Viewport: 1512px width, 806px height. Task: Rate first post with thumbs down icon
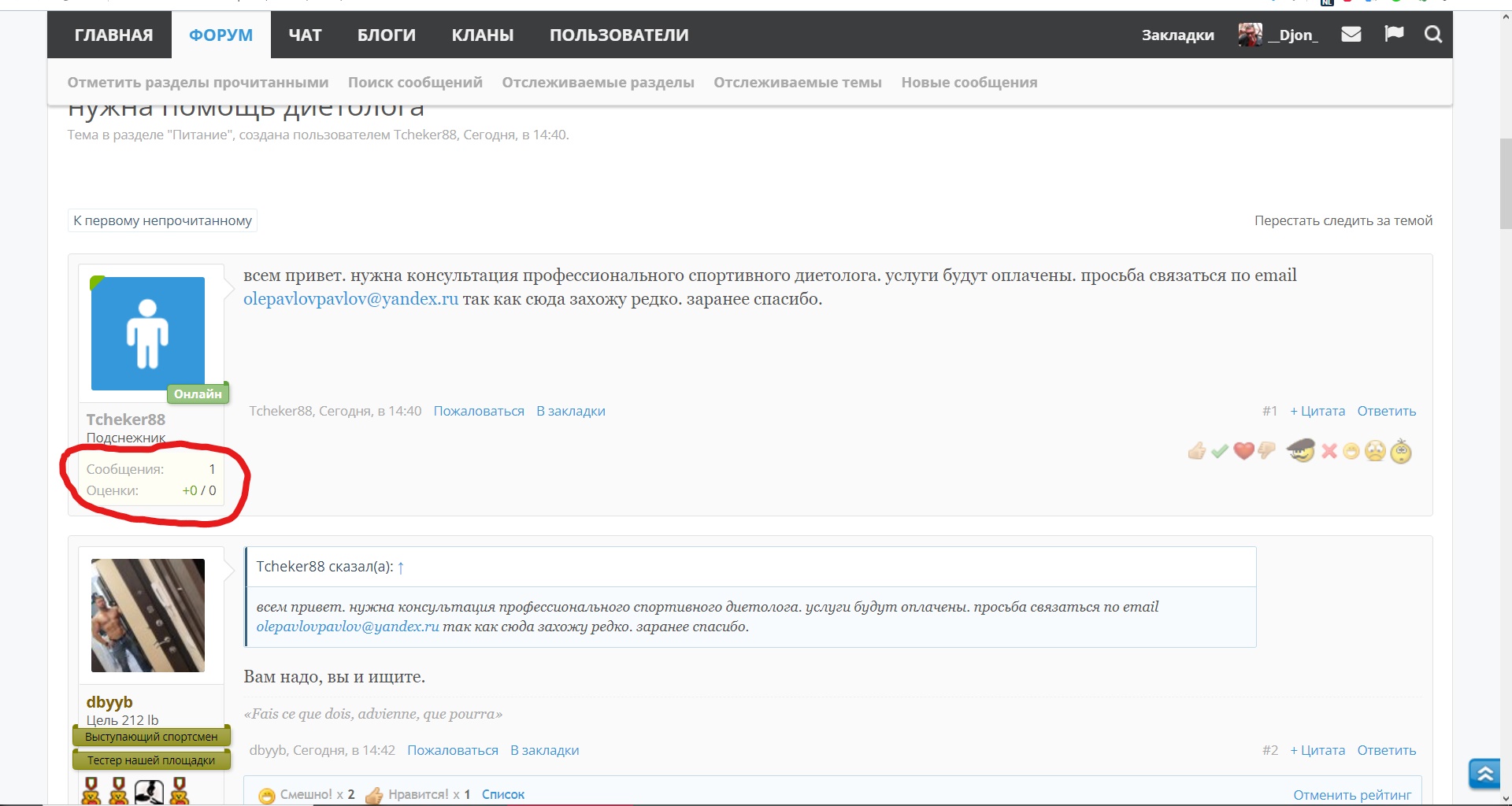[1266, 451]
